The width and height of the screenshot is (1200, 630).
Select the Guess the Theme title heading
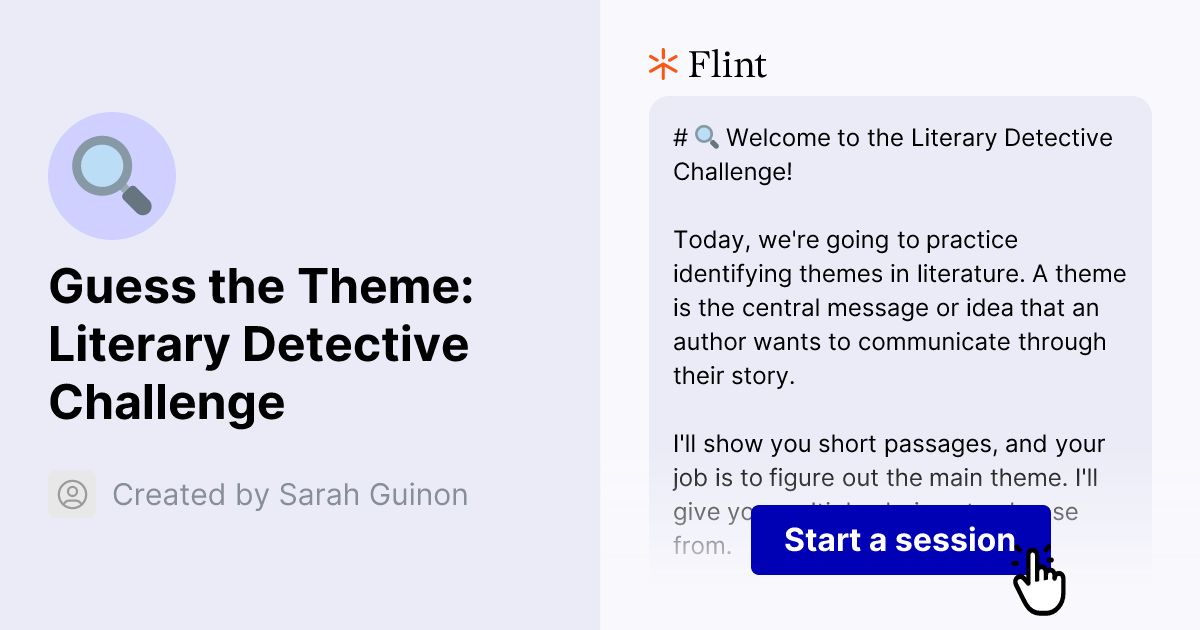point(260,345)
